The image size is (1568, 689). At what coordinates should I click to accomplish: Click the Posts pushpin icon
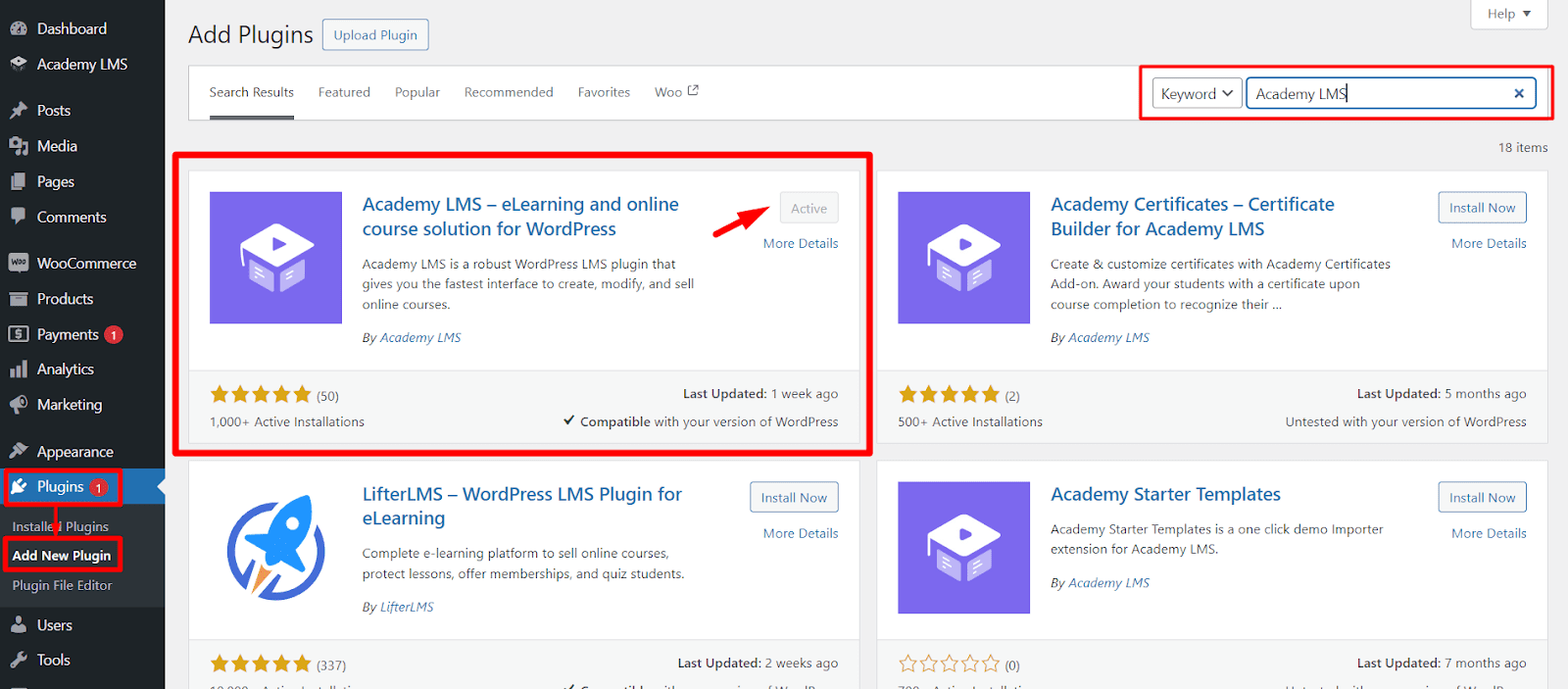18,111
